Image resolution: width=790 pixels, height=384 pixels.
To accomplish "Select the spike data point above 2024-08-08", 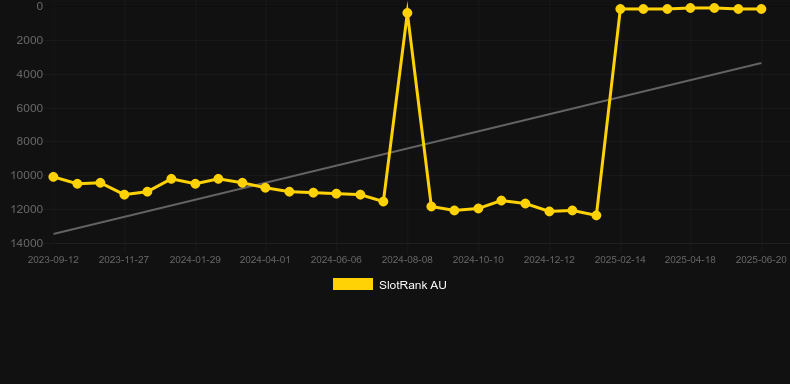I will pyautogui.click(x=407, y=13).
